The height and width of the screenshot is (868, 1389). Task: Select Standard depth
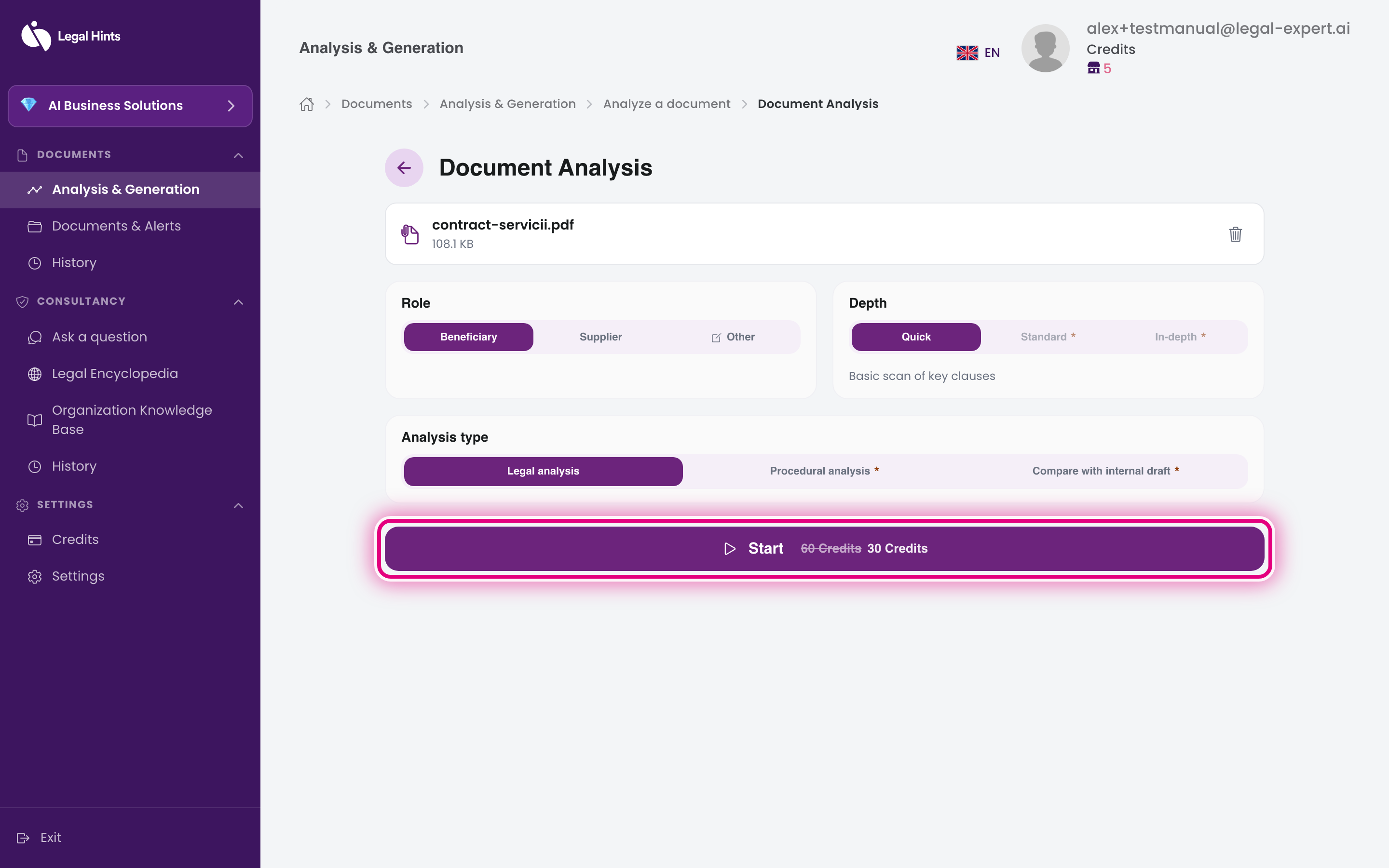click(x=1048, y=337)
